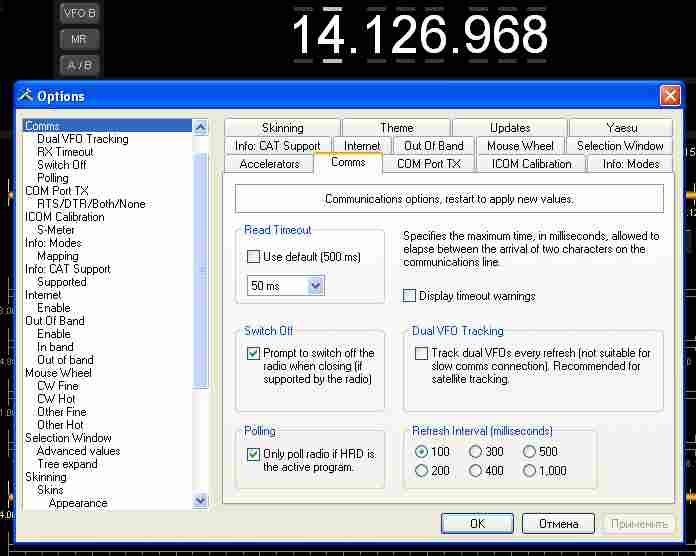Select the 300 refresh interval option
Image resolution: width=696 pixels, height=556 pixels.
pos(476,452)
